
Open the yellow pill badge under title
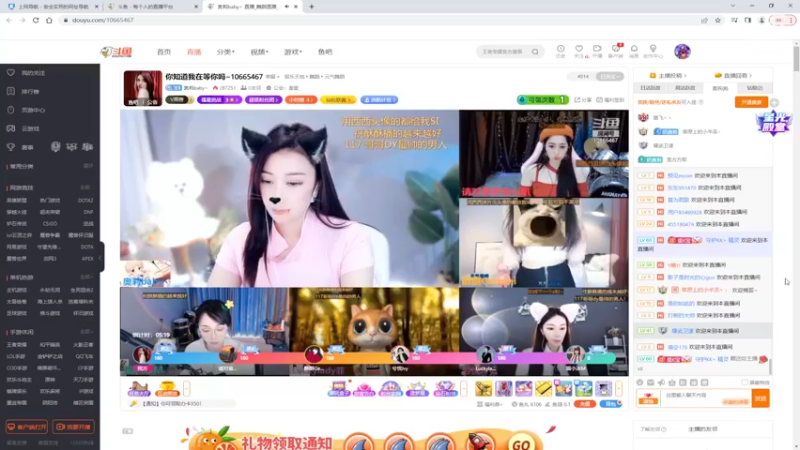tap(337, 99)
